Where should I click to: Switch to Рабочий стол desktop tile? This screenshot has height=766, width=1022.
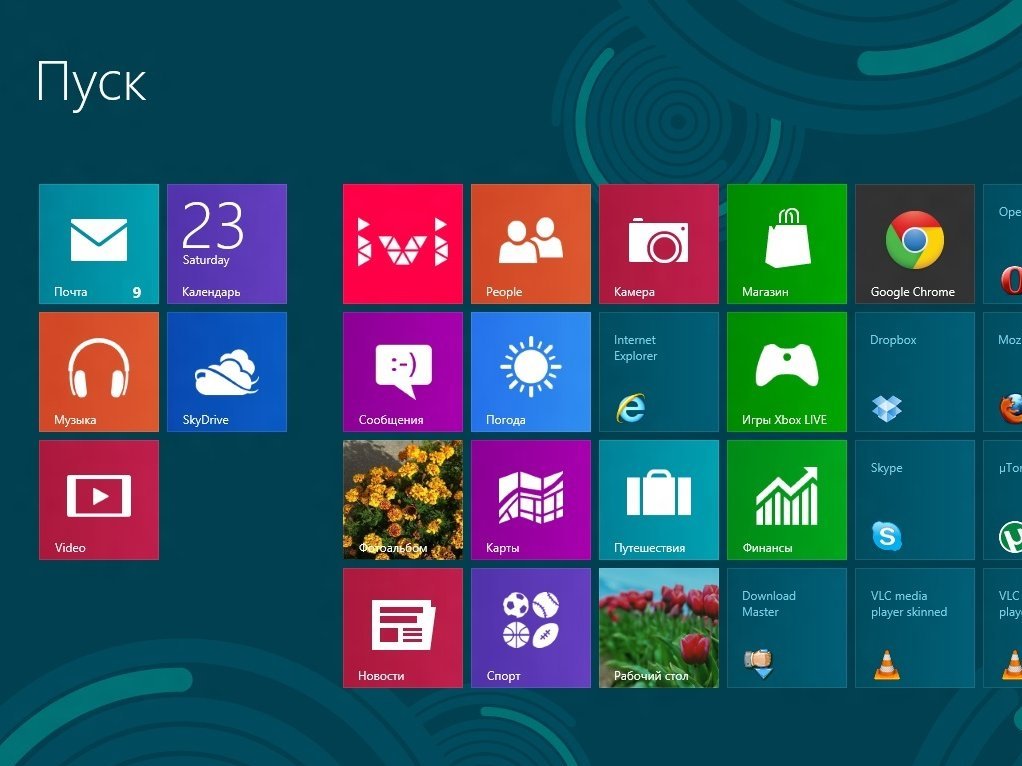pos(658,628)
